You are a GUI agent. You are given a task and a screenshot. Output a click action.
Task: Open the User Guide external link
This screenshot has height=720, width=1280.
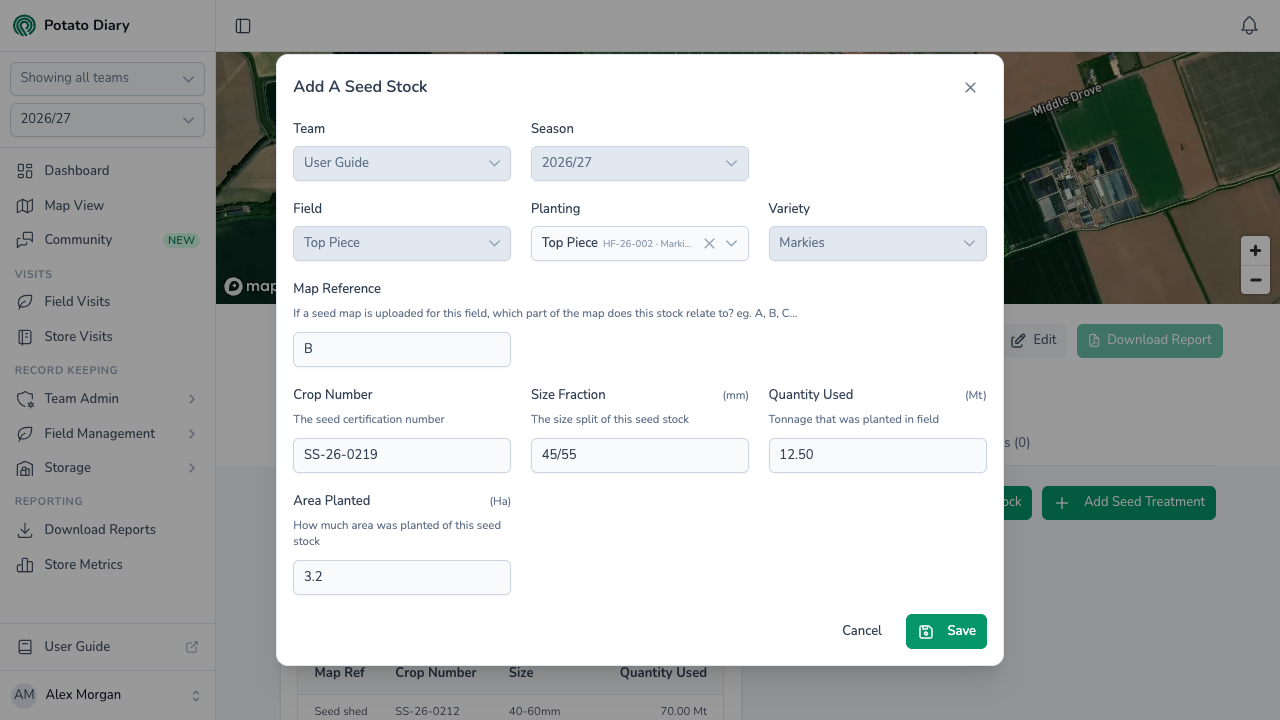point(107,647)
